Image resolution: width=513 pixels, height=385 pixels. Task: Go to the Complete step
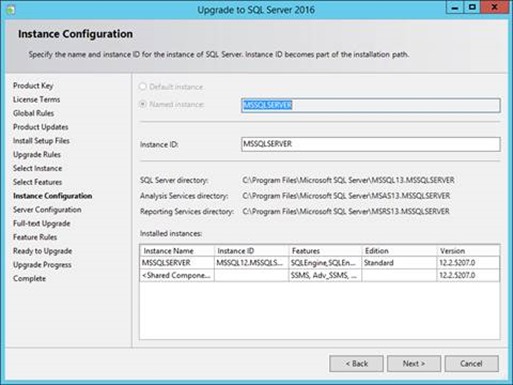click(29, 278)
